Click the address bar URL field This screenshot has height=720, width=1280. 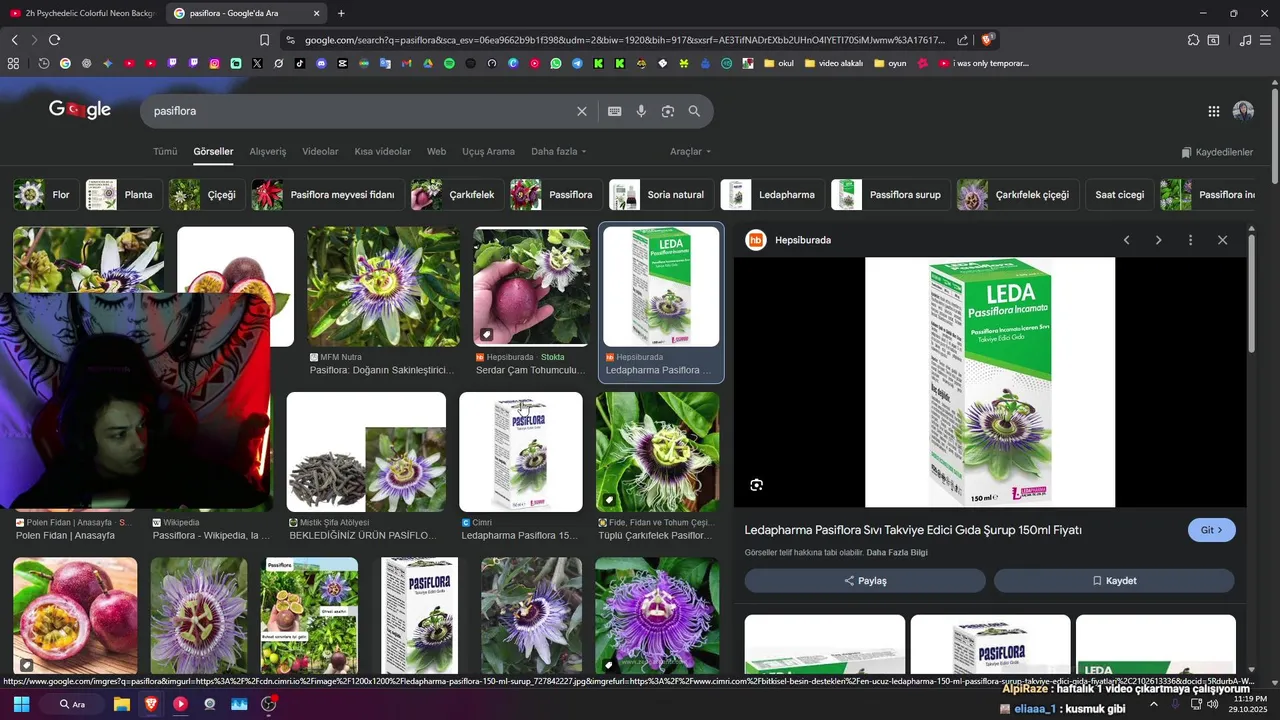point(624,40)
